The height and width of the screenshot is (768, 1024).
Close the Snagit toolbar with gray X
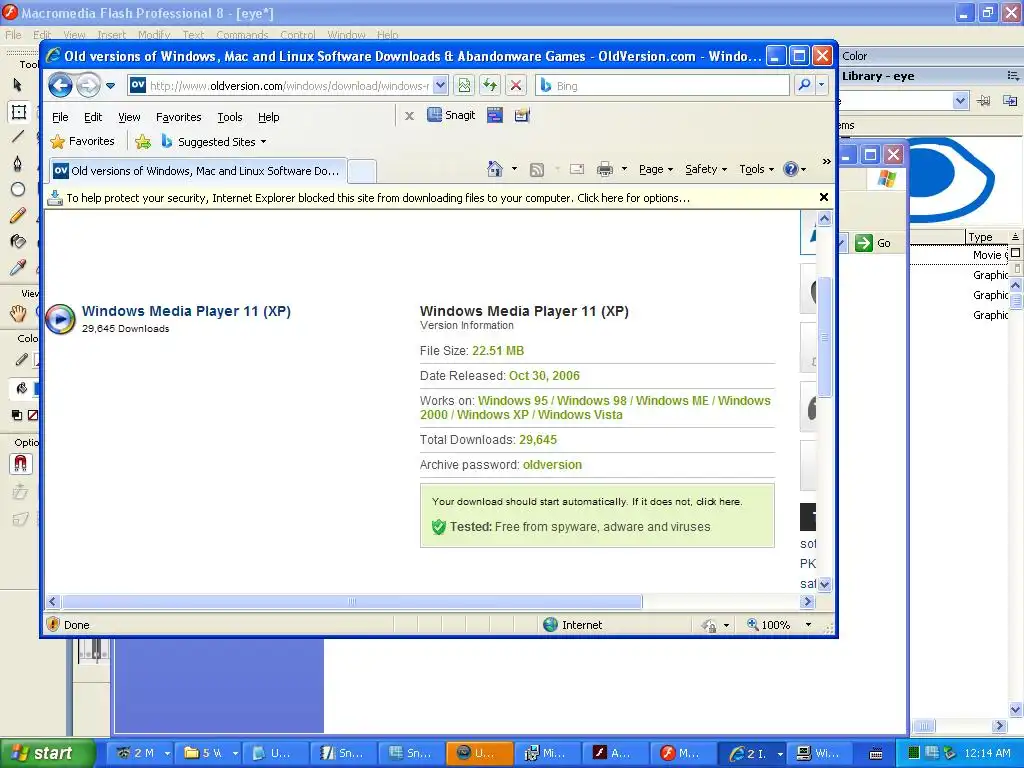(409, 116)
